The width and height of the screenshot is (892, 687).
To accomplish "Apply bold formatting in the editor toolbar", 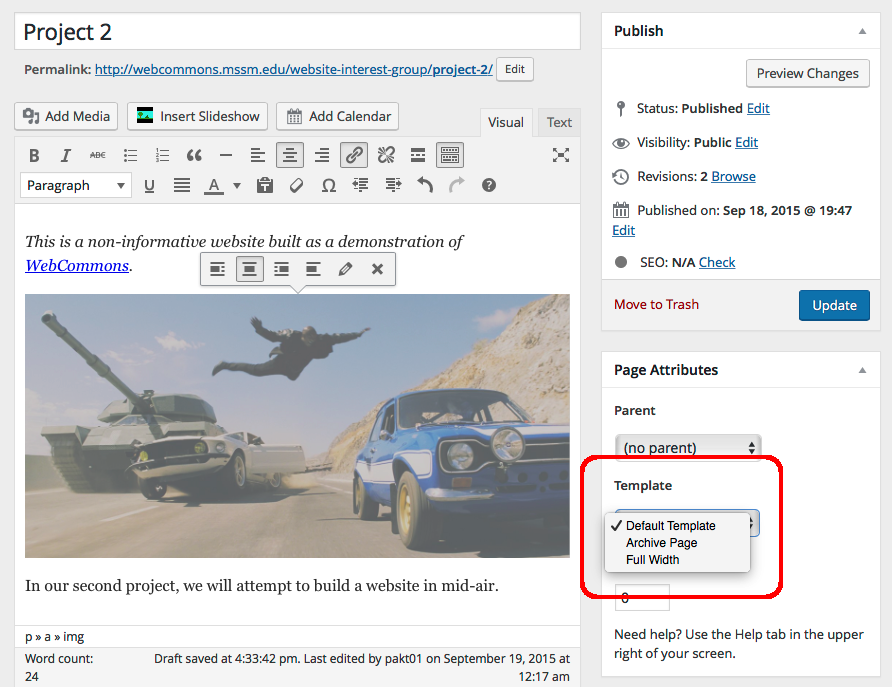I will tap(34, 155).
